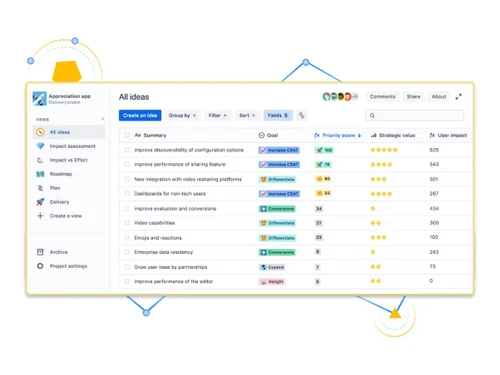Image resolution: width=500 pixels, height=375 pixels.
Task: Open the Group by dropdown
Action: 182,115
